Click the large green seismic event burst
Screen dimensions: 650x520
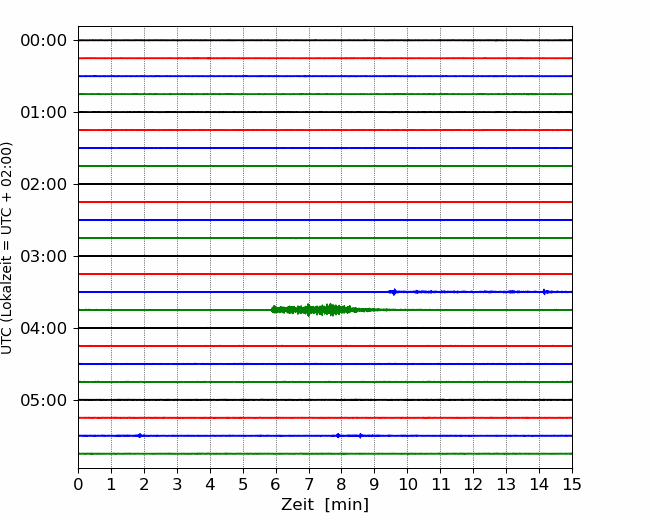325,310
